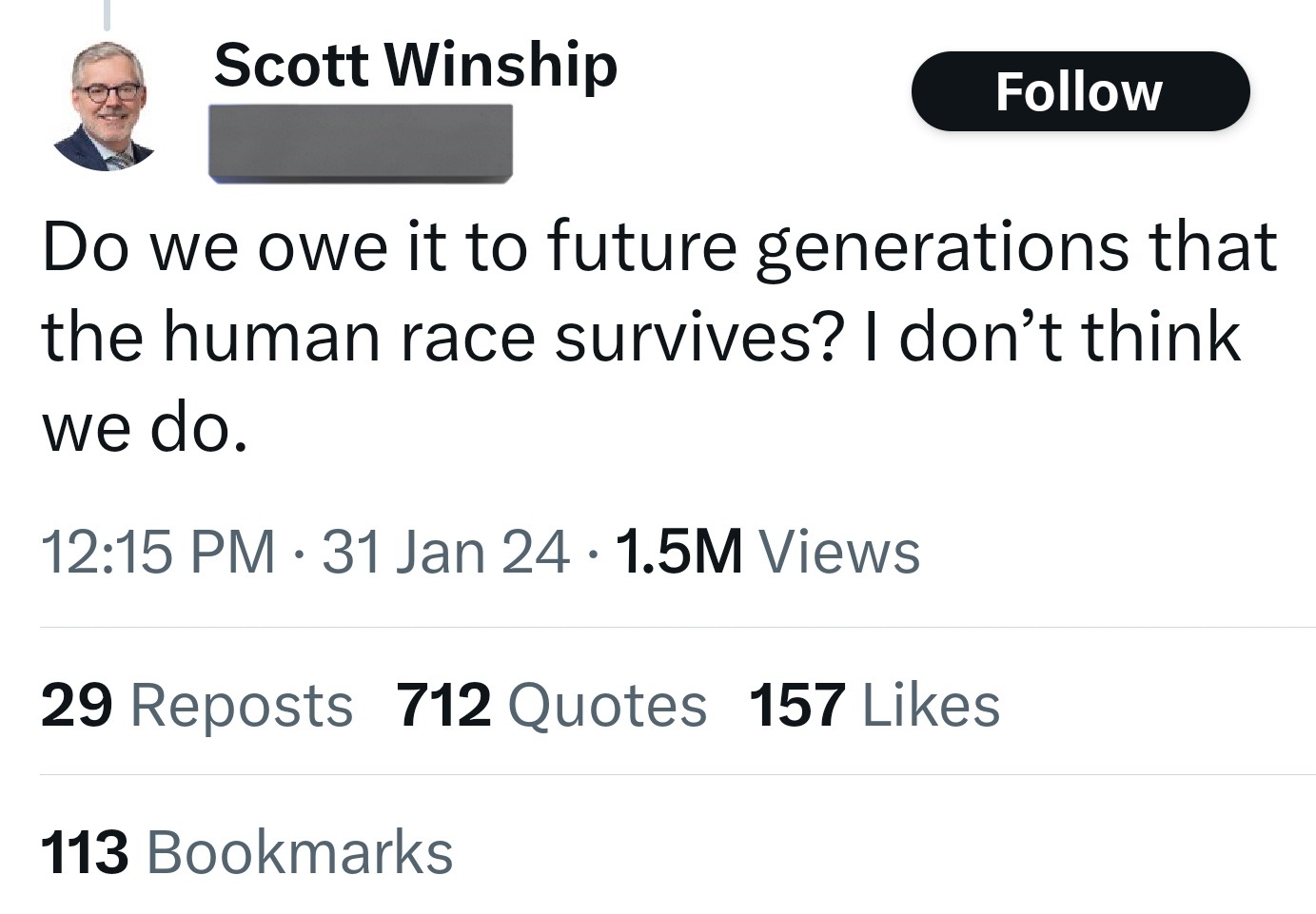Click the tweet's first line about future generations
This screenshot has width=1316, height=914.
[659, 247]
